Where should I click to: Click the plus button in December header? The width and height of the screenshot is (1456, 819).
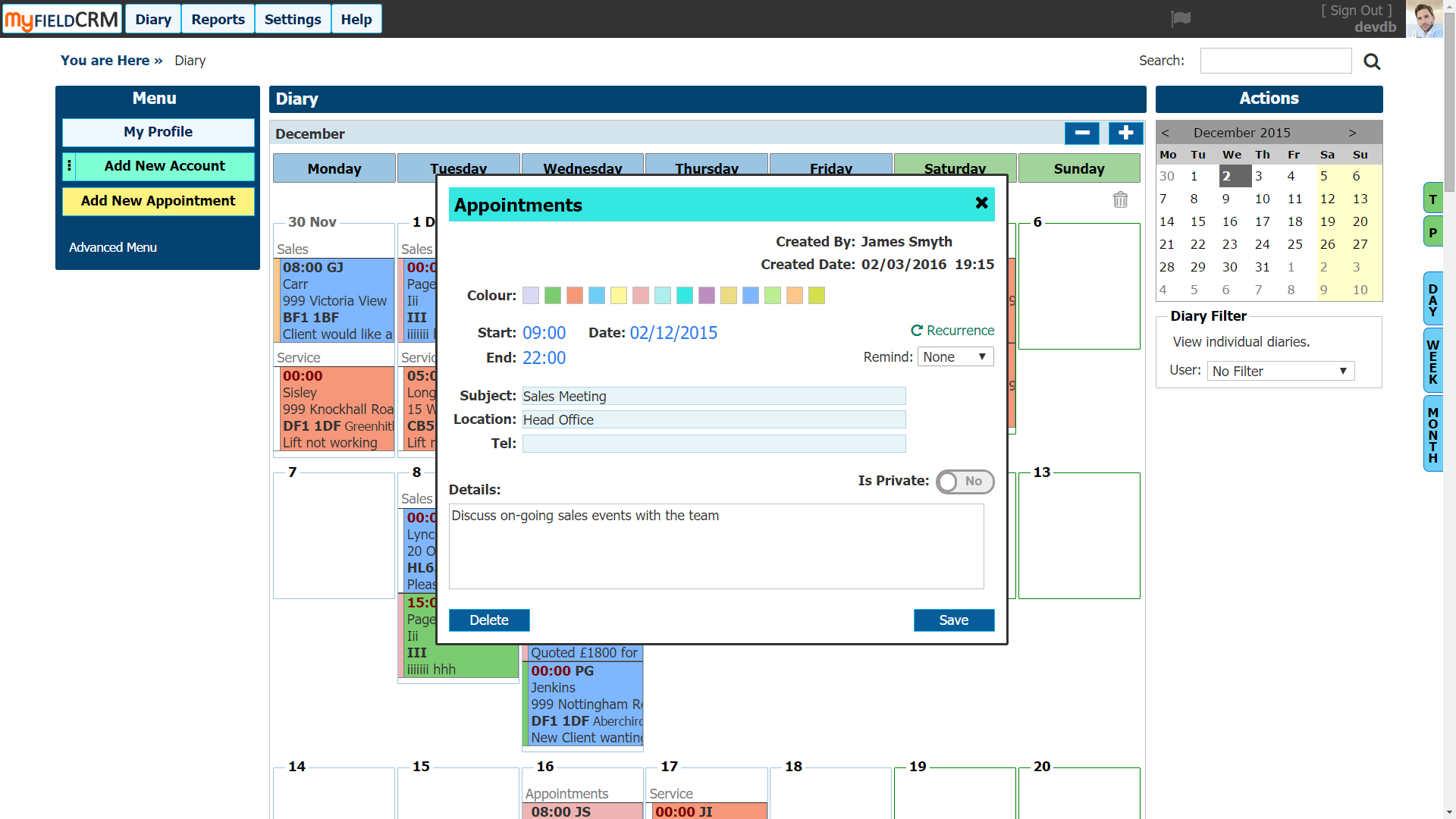[1125, 133]
